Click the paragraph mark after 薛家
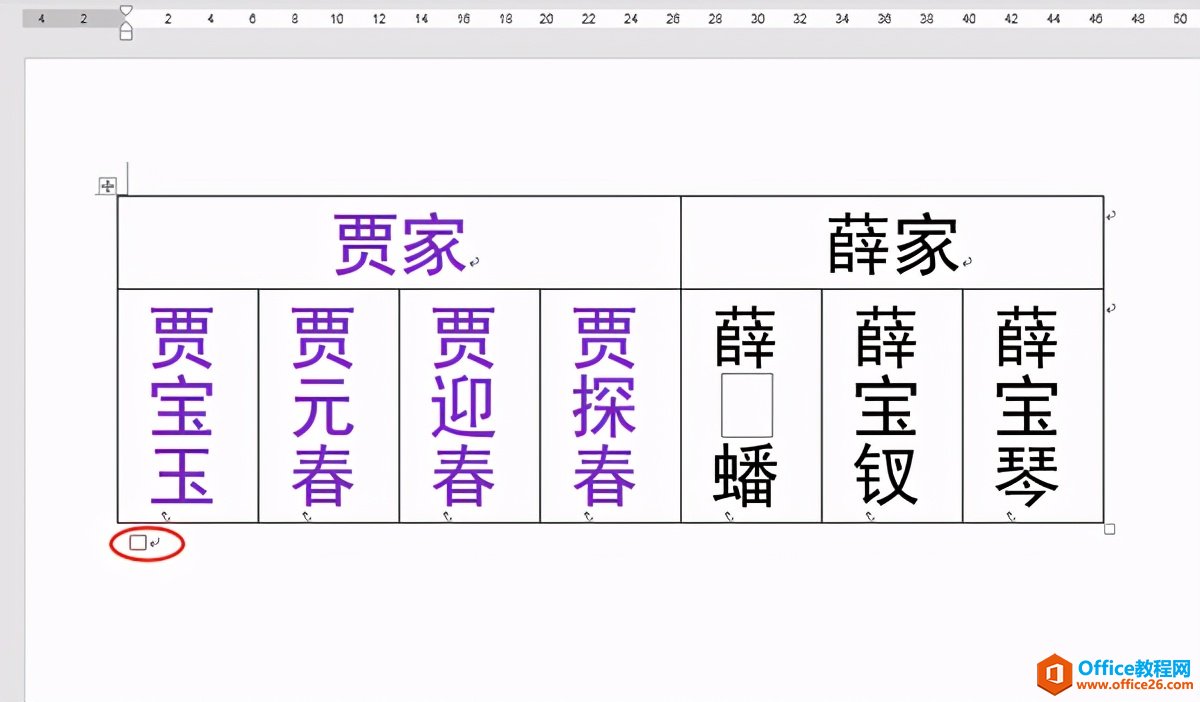1200x702 pixels. click(967, 262)
